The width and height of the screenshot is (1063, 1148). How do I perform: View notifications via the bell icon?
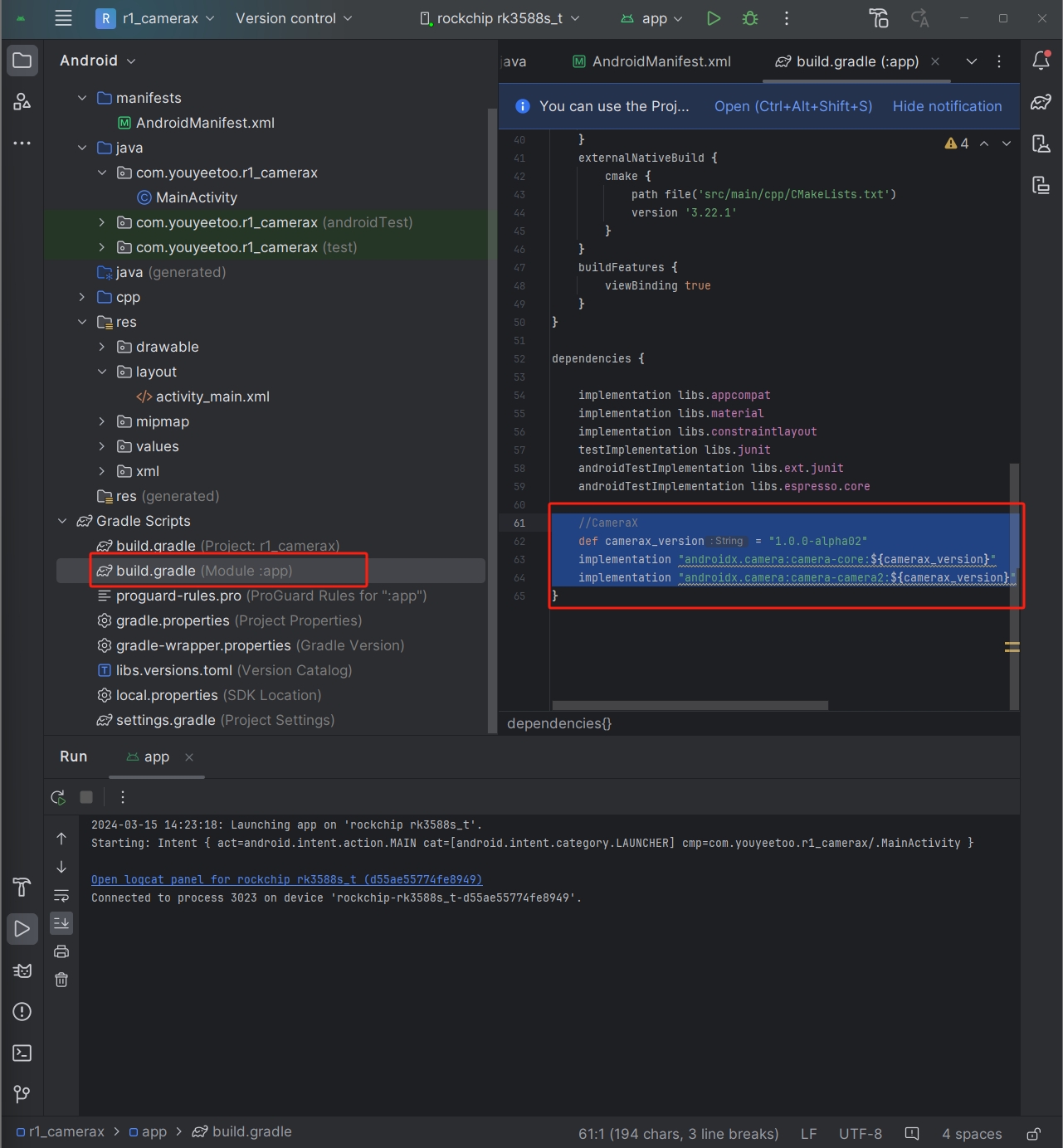tap(1040, 61)
